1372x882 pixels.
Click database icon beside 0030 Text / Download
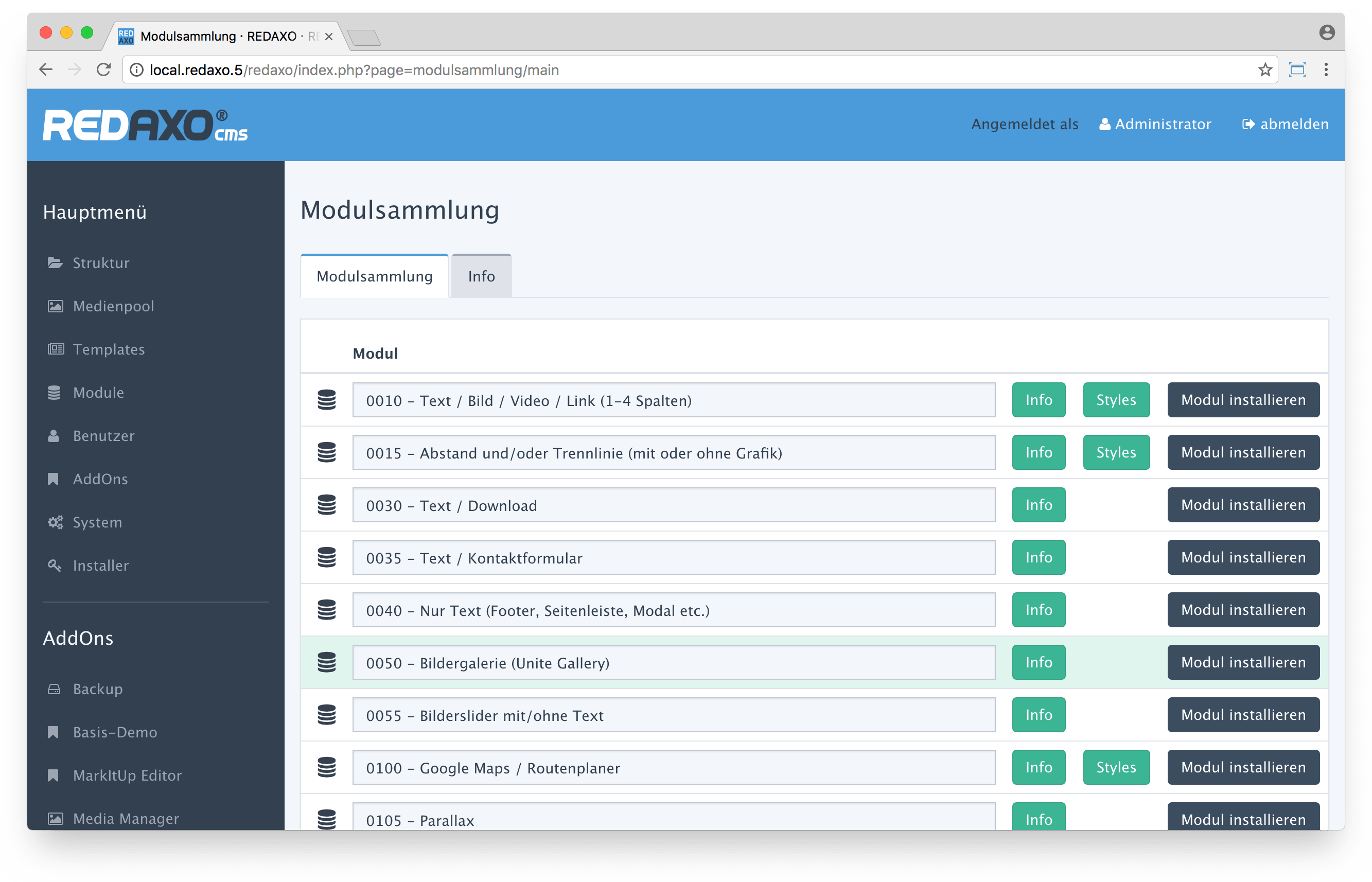click(x=326, y=505)
